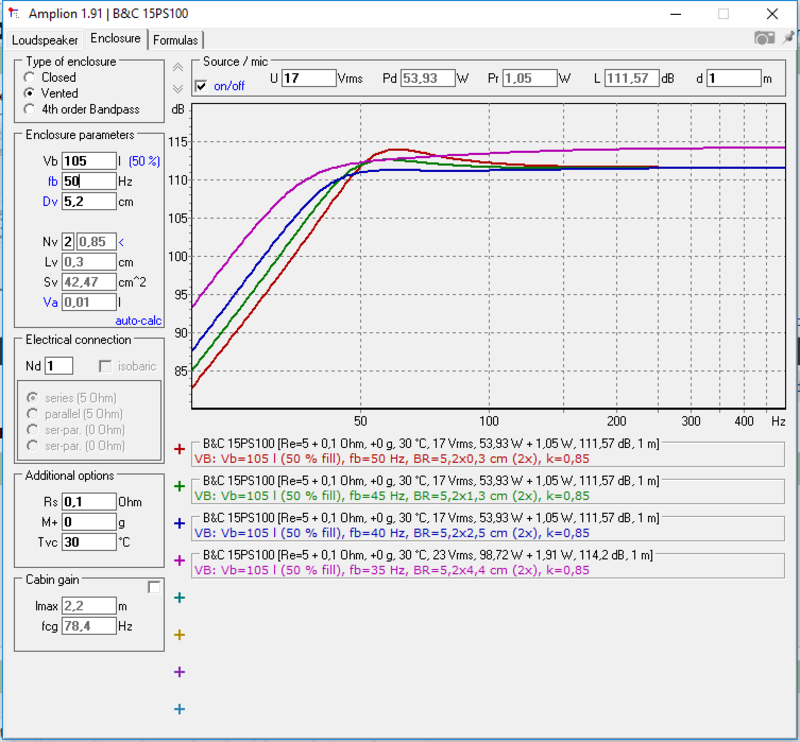Select the Vented enclosure option
This screenshot has width=800, height=742.
pyautogui.click(x=30, y=93)
